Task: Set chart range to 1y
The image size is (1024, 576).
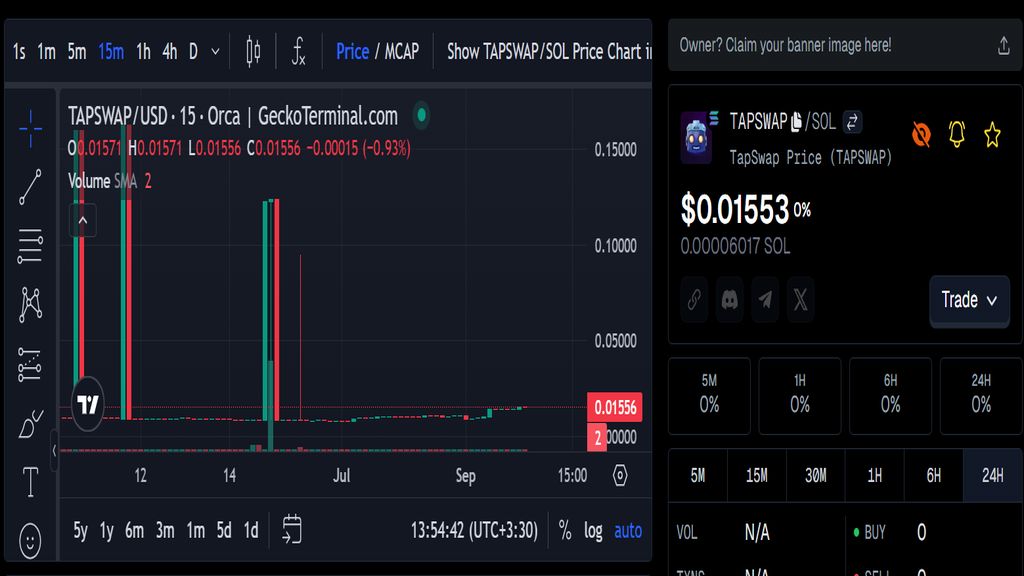Action: click(106, 530)
